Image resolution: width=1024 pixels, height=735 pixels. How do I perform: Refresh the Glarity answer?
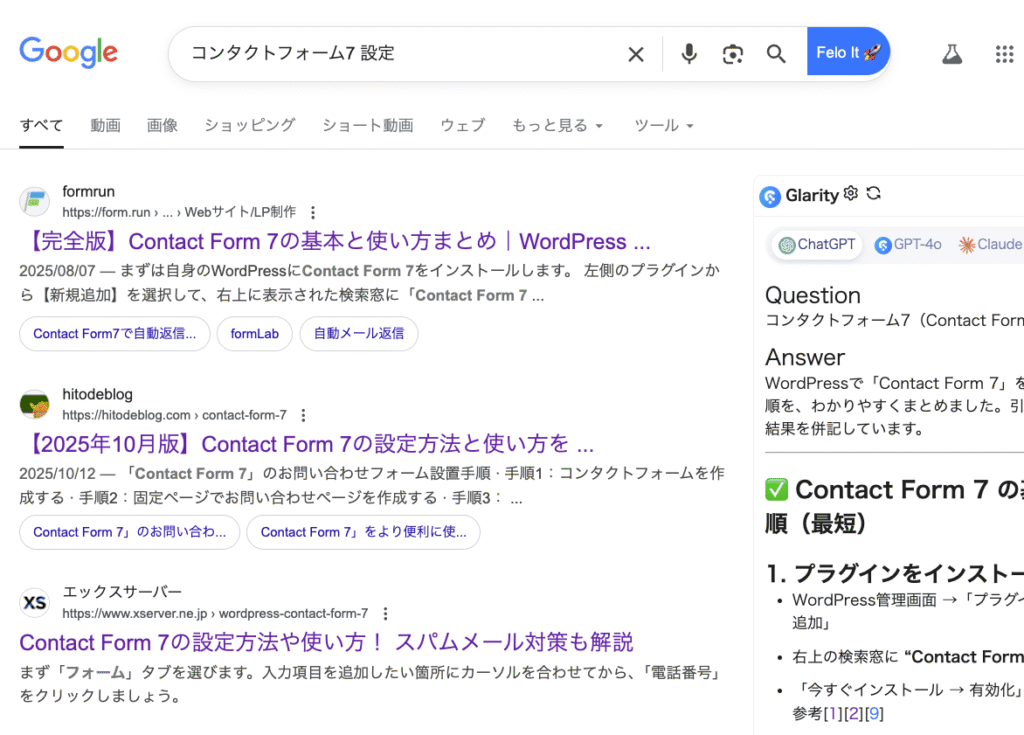pos(873,194)
